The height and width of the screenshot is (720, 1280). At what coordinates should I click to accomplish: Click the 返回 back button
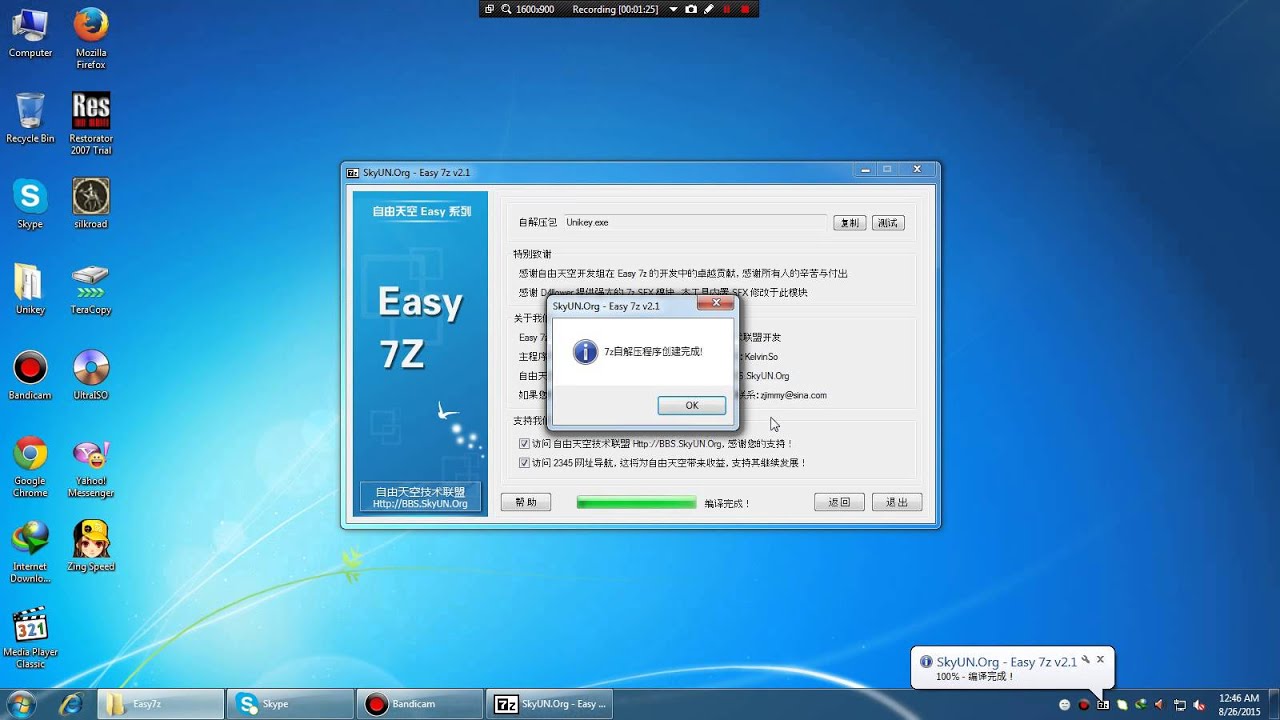coord(839,502)
